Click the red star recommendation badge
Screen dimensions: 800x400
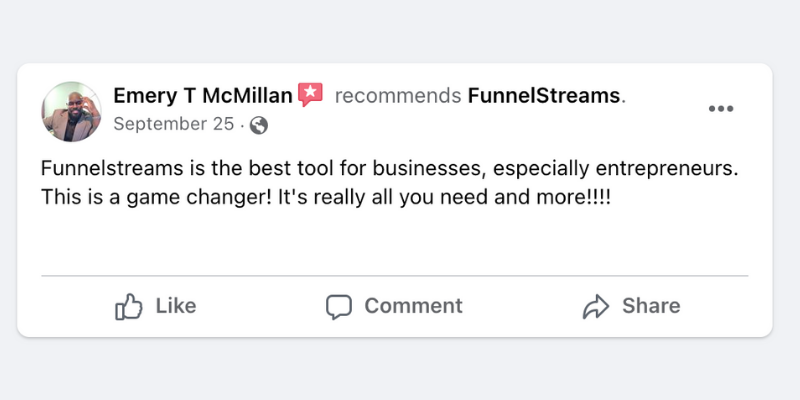coord(310,94)
